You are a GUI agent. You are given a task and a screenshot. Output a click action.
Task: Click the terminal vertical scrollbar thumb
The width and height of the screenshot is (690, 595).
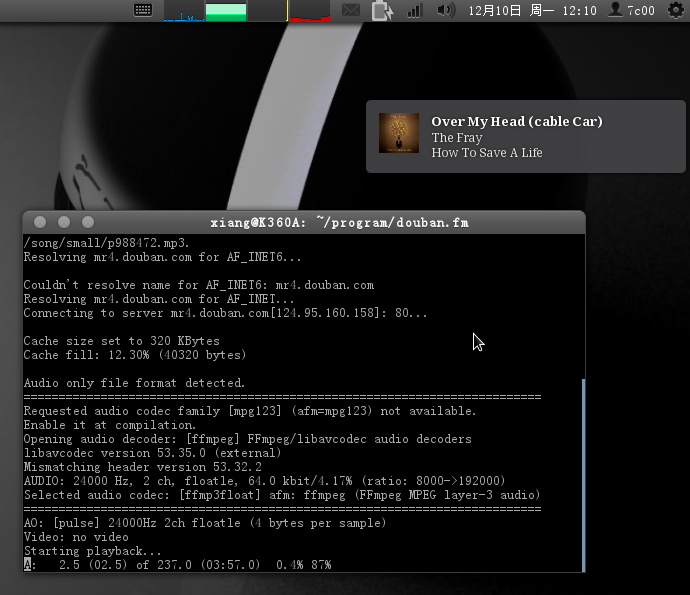pos(584,475)
